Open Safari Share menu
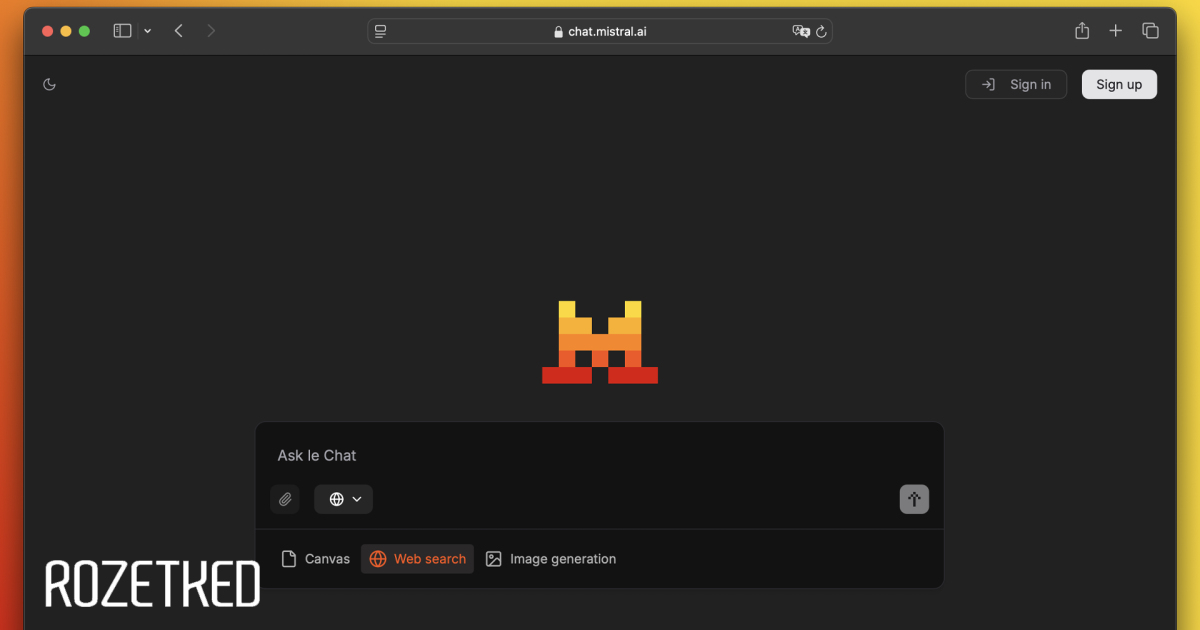The image size is (1200, 630). [x=1082, y=31]
